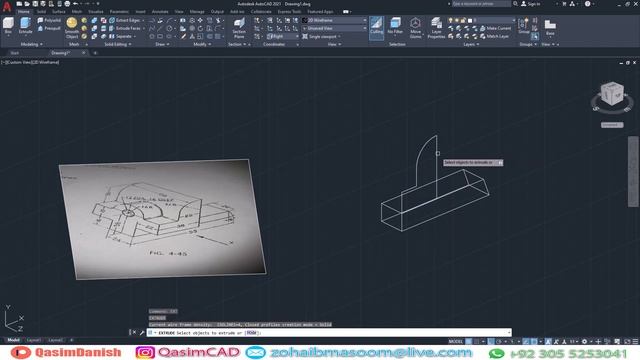This screenshot has width=640, height=360.
Task: Open the Unsaved View dropdown
Action: point(334,28)
